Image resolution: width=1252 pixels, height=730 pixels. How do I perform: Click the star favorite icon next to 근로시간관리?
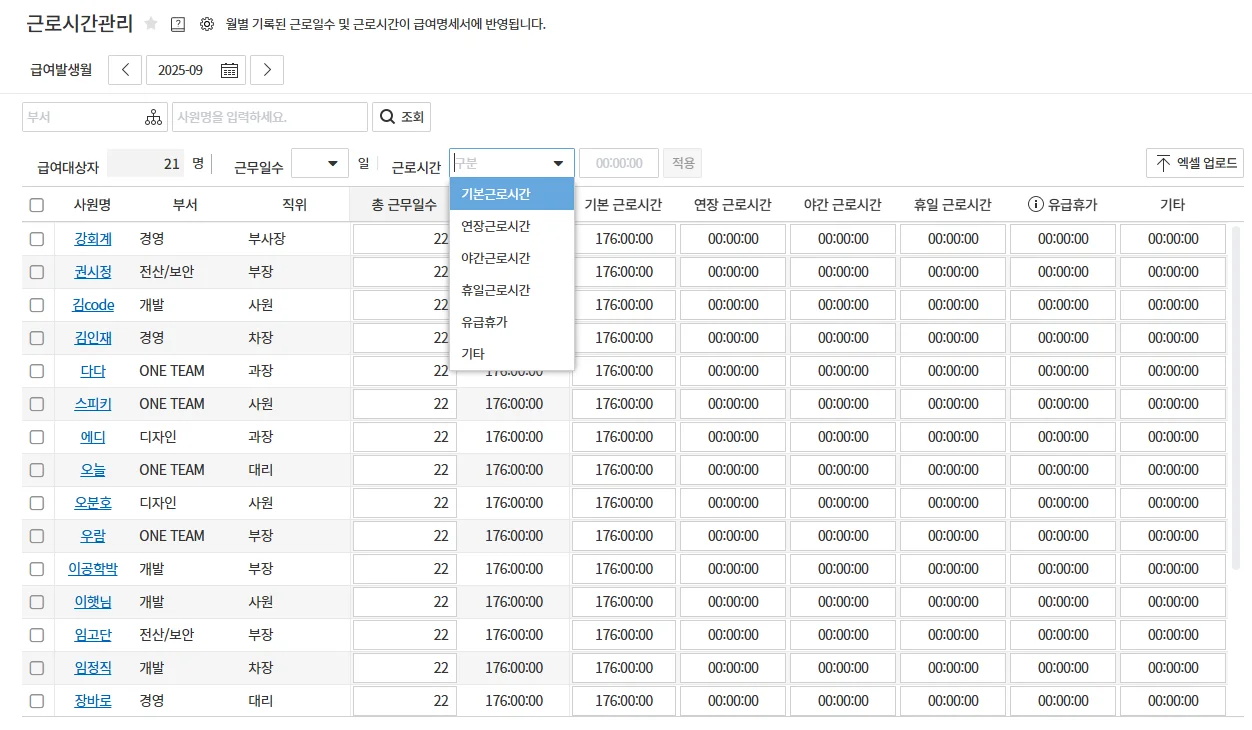150,23
